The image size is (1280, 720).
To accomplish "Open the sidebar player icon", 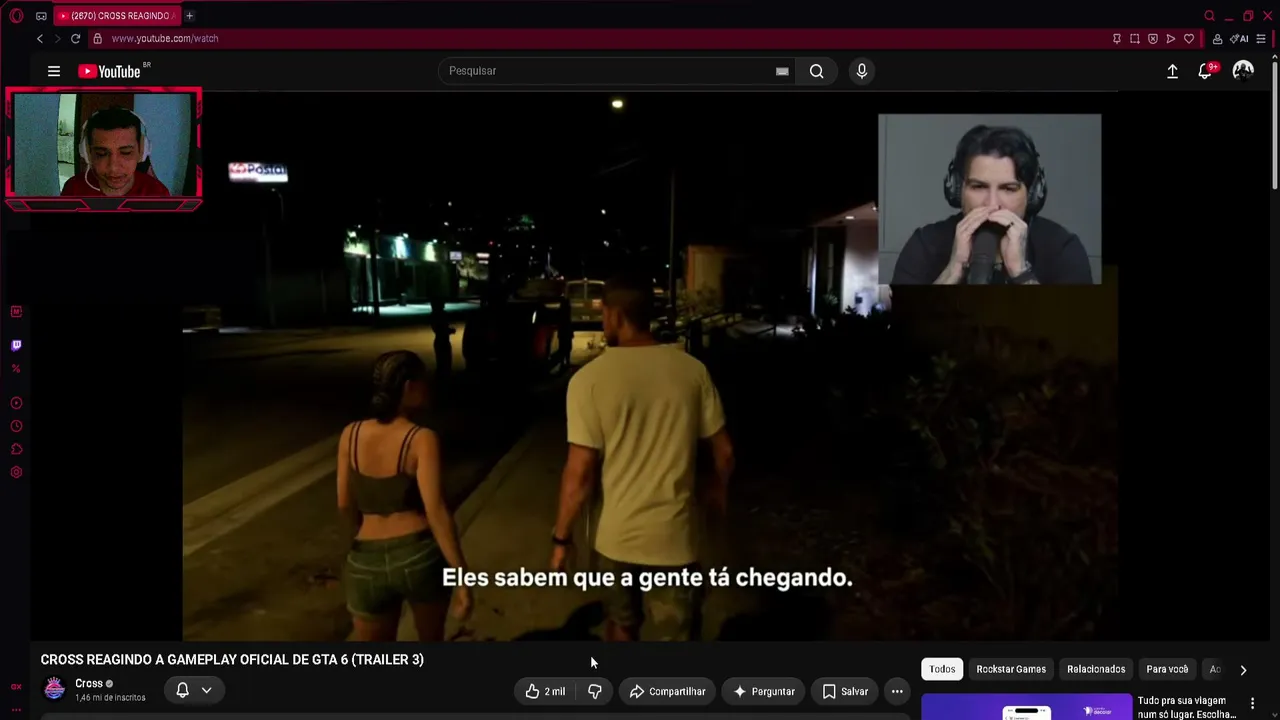I will (x=16, y=404).
